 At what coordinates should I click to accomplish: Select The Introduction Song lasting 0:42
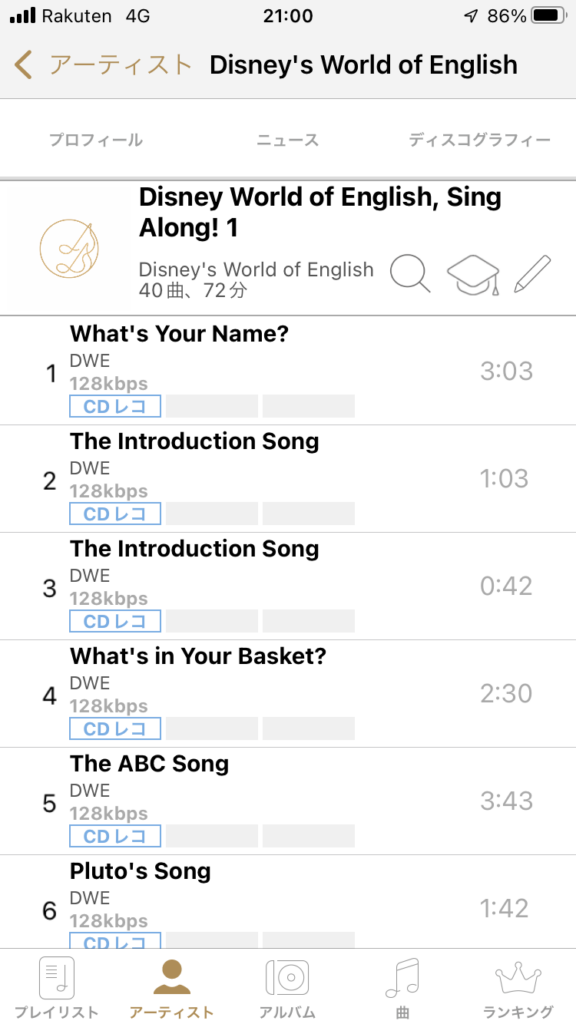(x=288, y=586)
